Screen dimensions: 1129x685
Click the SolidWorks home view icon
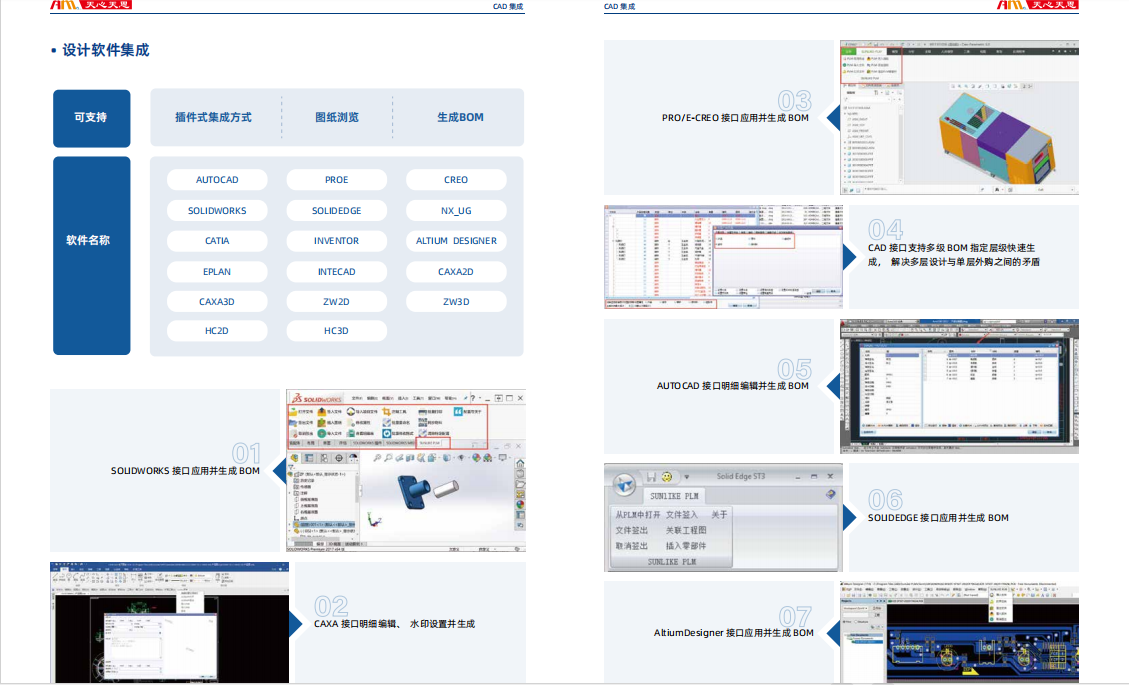(x=520, y=464)
